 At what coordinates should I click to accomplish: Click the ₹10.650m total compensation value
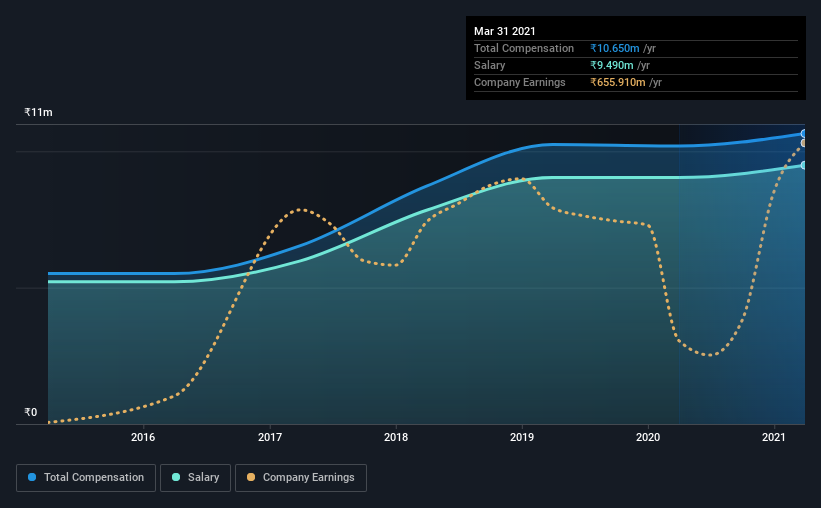[x=615, y=48]
